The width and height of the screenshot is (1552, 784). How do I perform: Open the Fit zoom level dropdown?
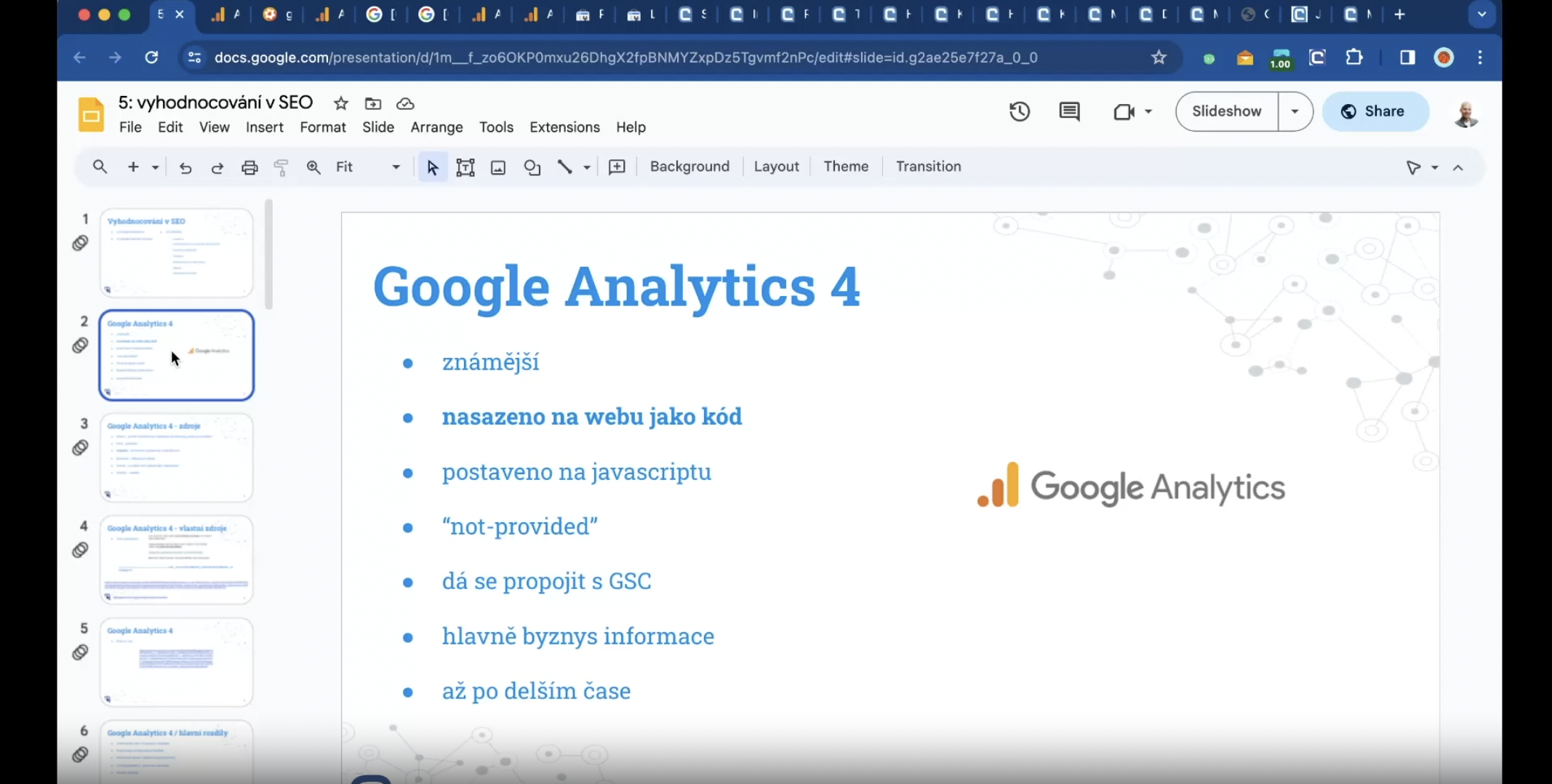pos(368,167)
